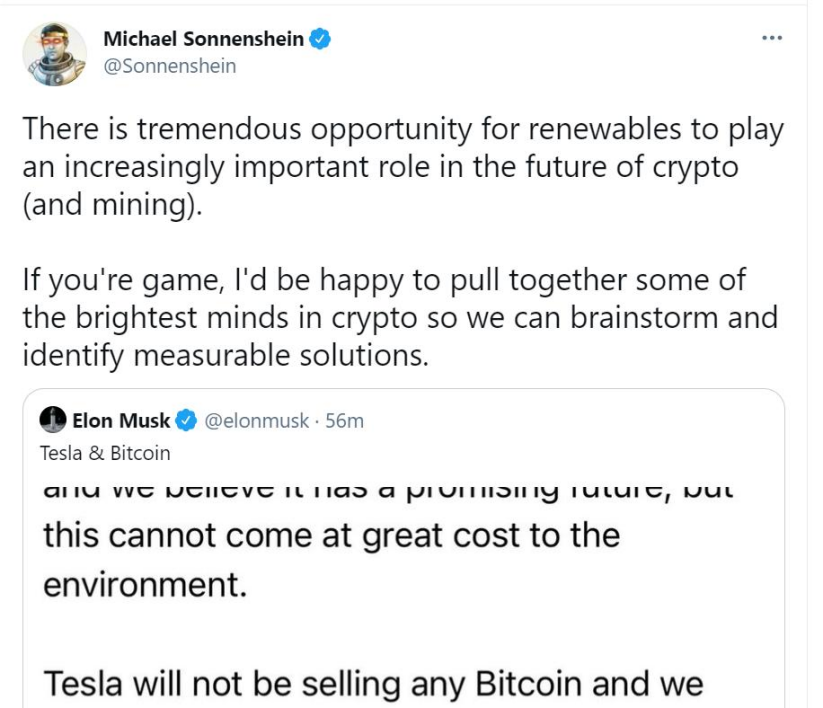Click the Elon Musk name in quoted tweet
Screen dimensions: 823x708
coord(121,421)
